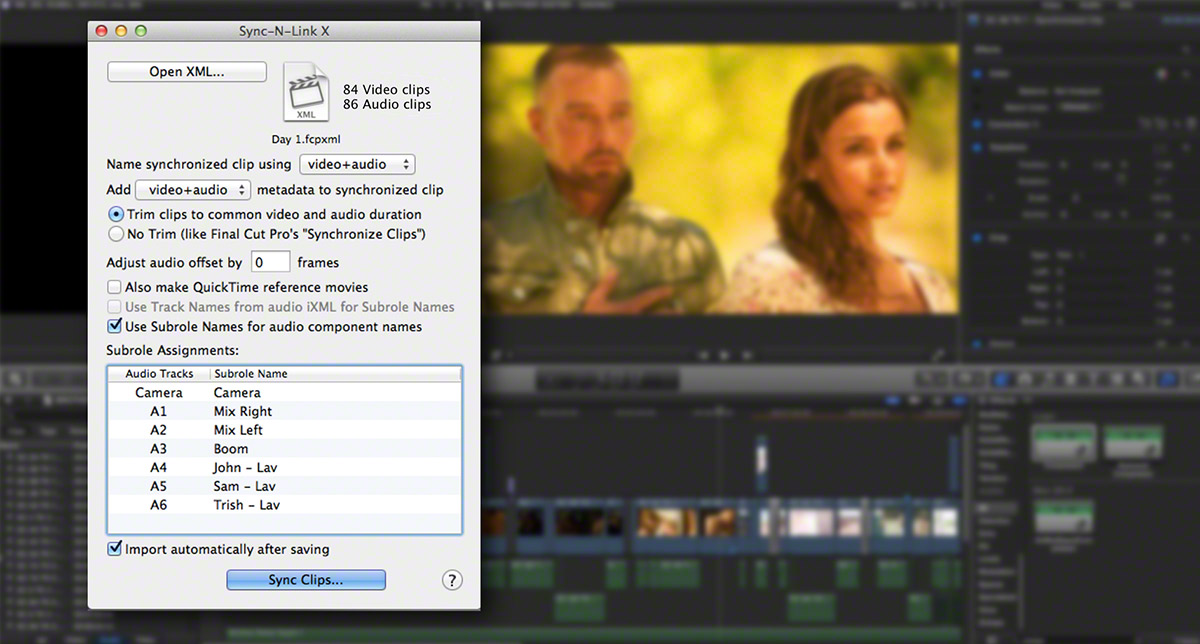Viewport: 1200px width, 644px height.
Task: Select the Trish - Lav subrole name
Action: point(247,505)
